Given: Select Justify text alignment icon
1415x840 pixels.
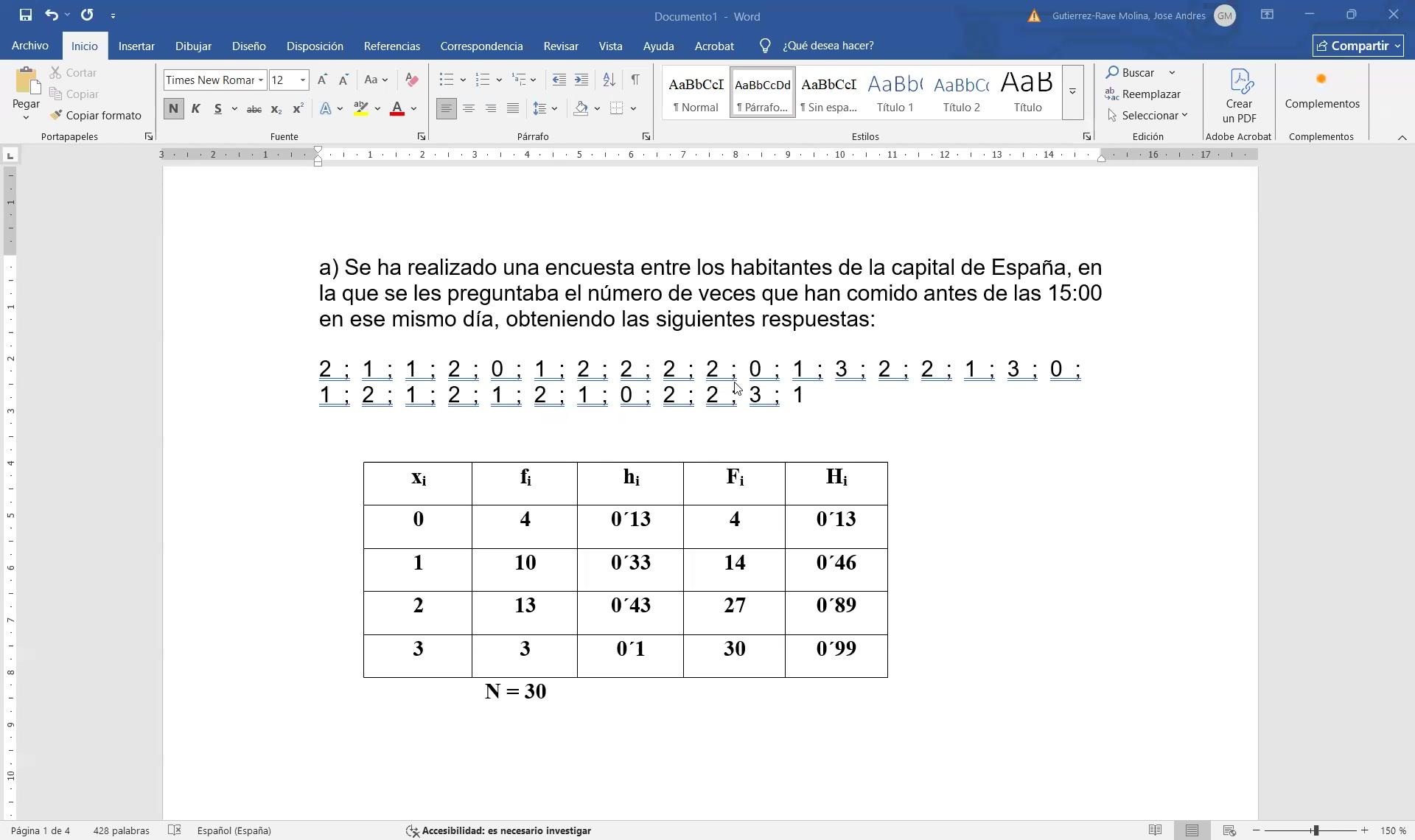Looking at the screenshot, I should (513, 108).
